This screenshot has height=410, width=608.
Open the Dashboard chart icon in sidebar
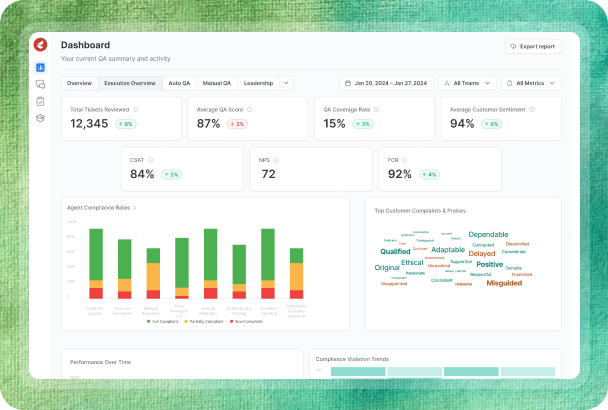coord(40,68)
